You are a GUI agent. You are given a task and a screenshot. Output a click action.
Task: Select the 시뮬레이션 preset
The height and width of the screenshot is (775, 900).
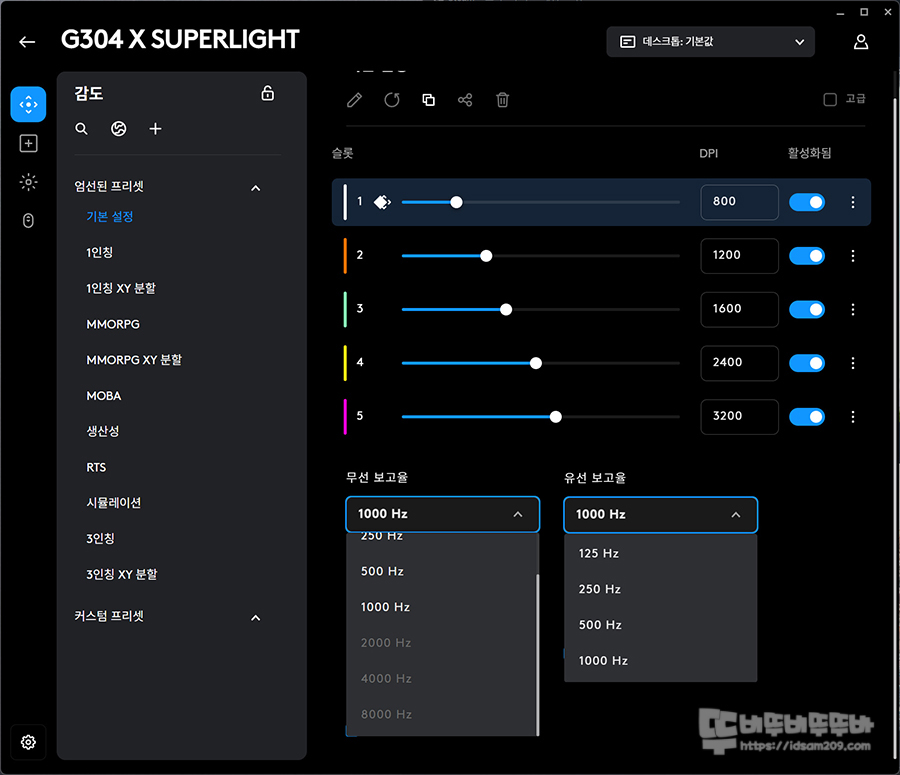[113, 503]
